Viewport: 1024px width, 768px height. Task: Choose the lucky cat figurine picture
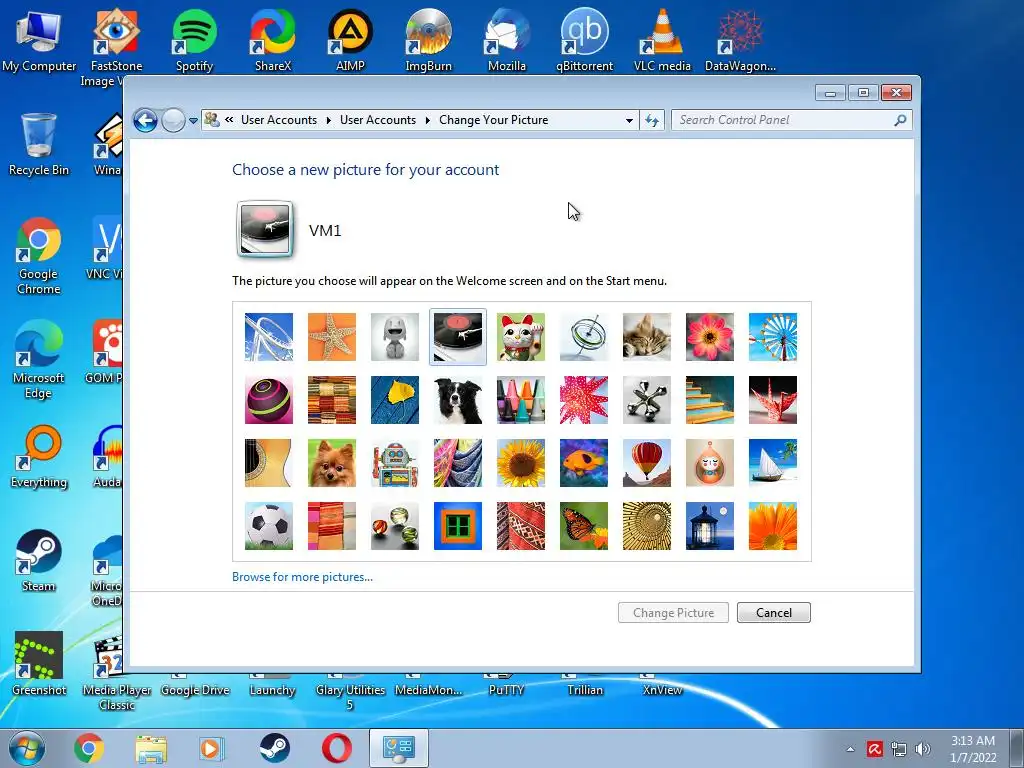click(x=520, y=337)
